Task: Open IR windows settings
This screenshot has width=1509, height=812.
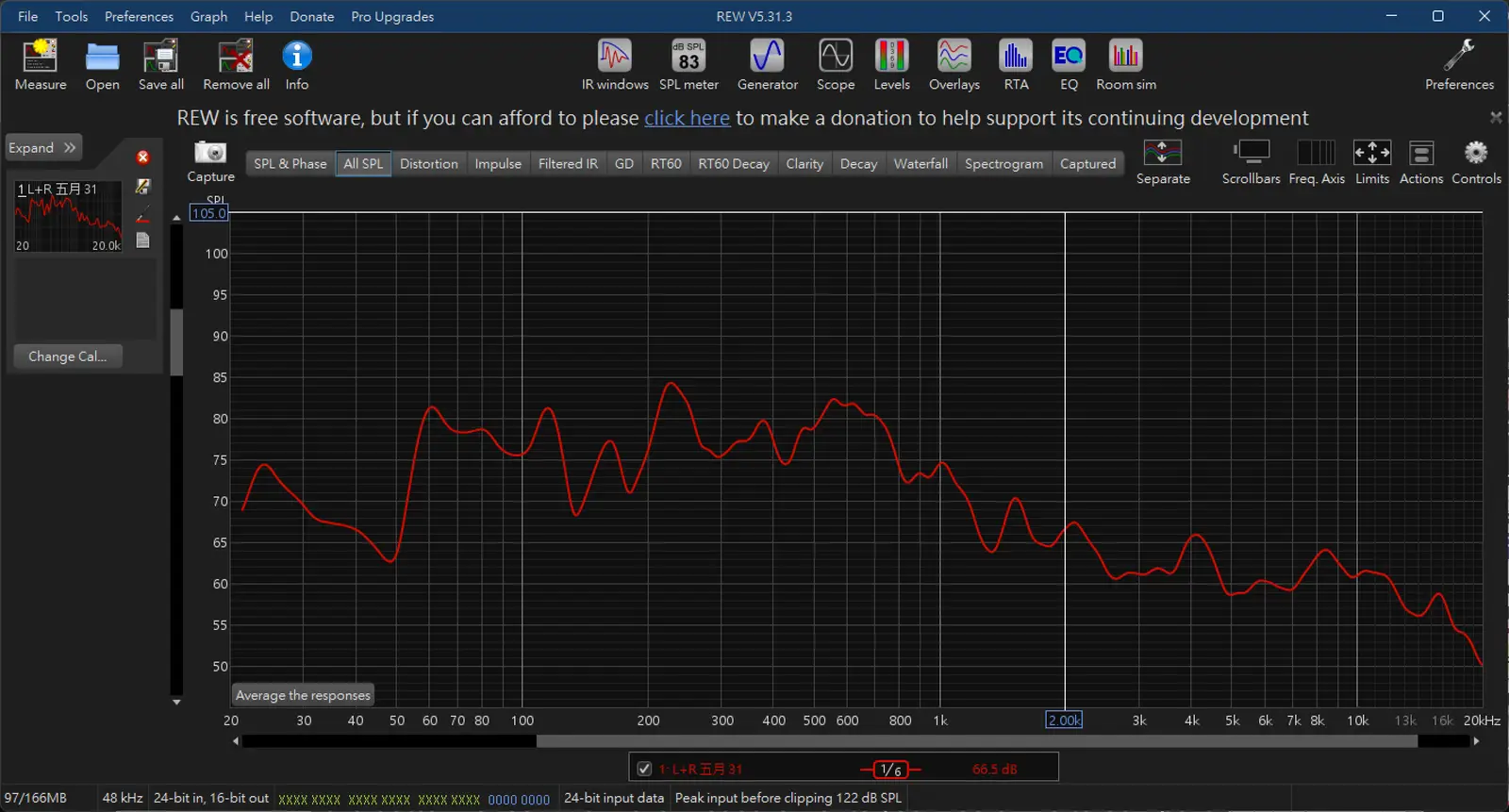Action: coord(615,64)
